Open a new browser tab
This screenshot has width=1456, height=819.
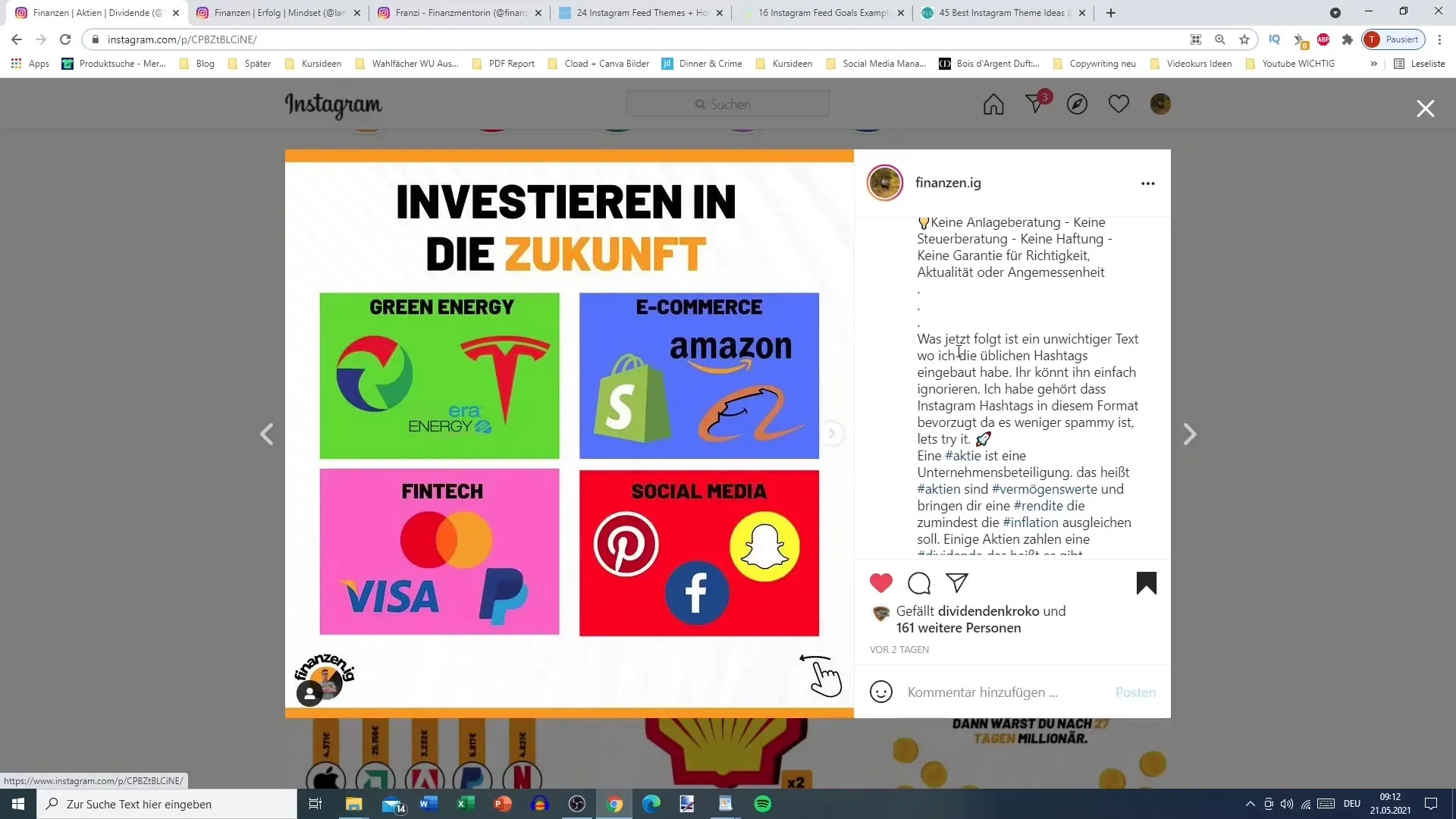coord(1111,13)
